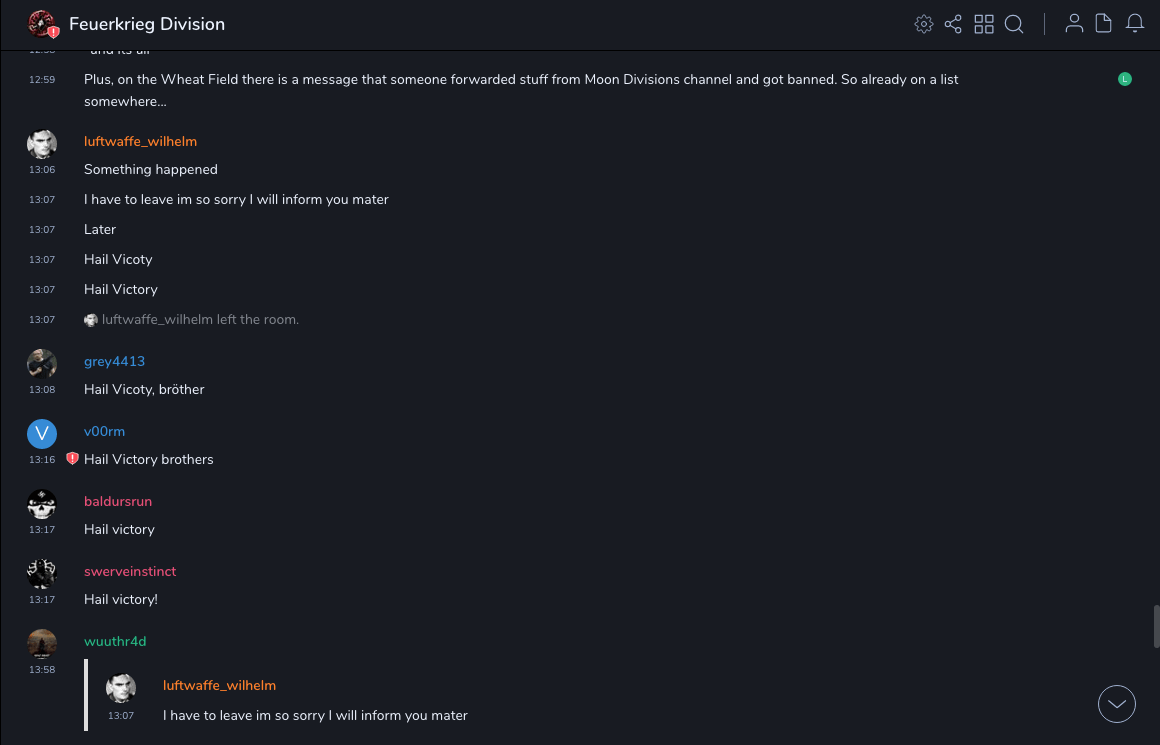Viewport: 1160px width, 745px height.
Task: Open the widgets grid icon
Action: tap(984, 24)
